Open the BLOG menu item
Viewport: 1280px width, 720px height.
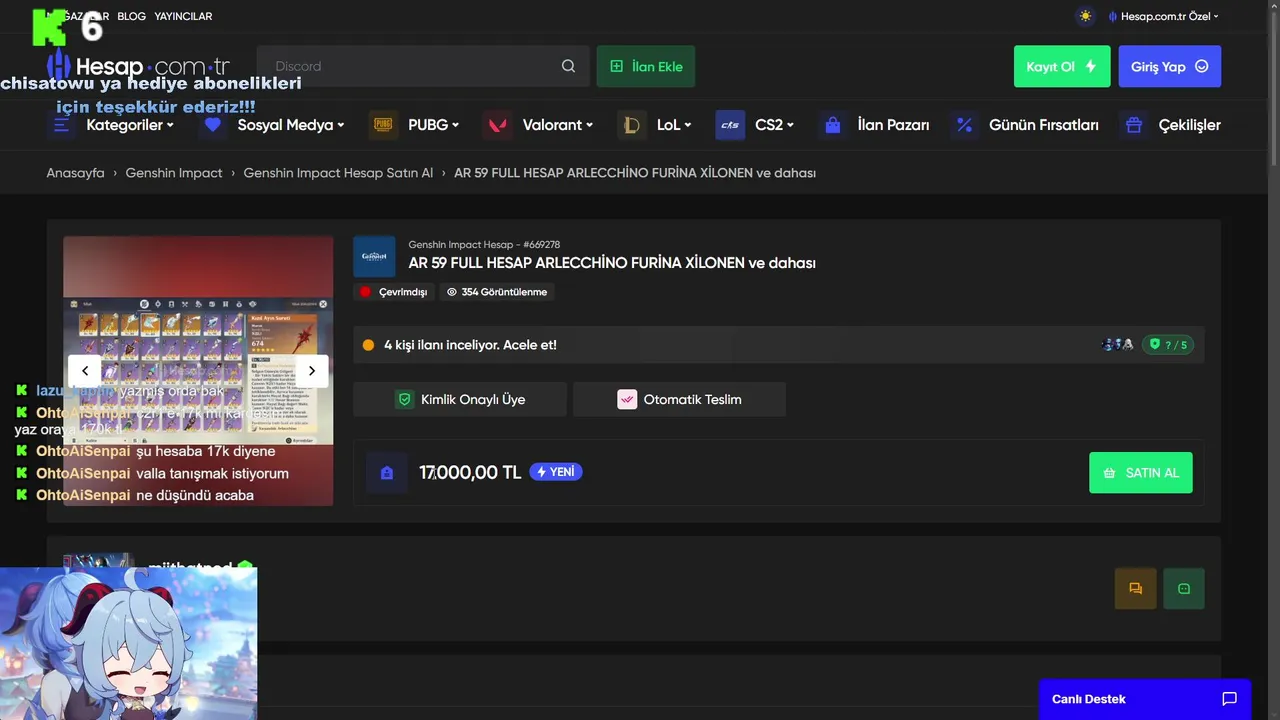point(131,16)
